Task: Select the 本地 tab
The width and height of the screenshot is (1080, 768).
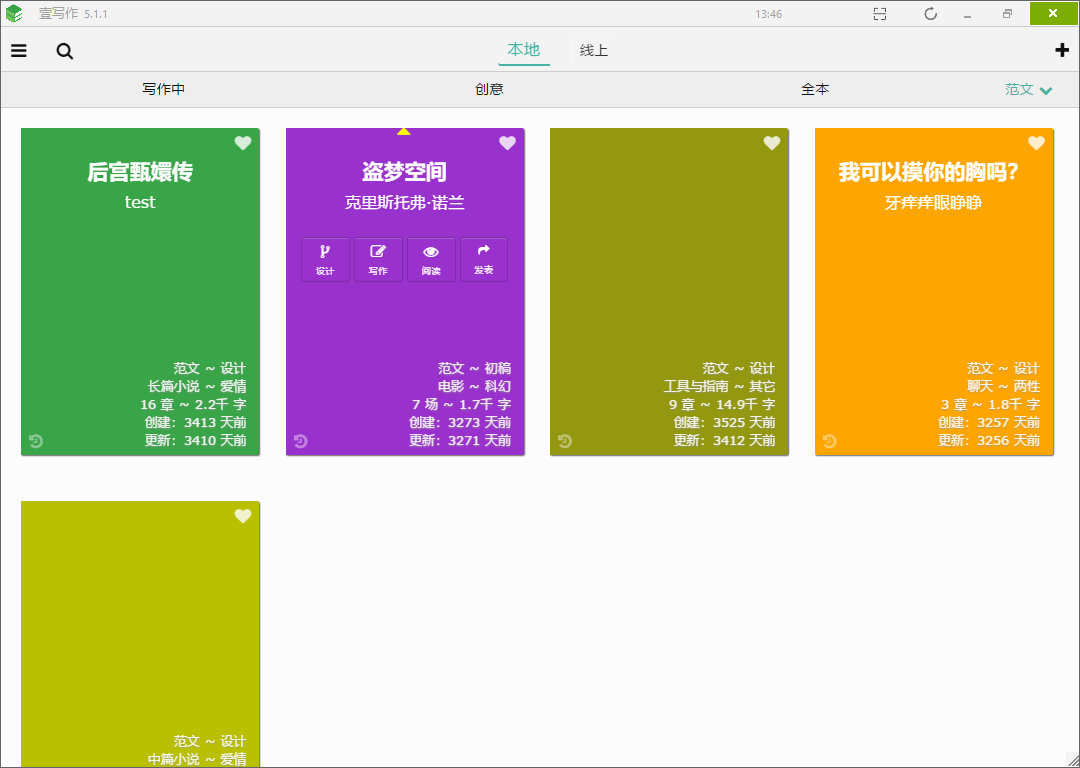Action: point(523,50)
